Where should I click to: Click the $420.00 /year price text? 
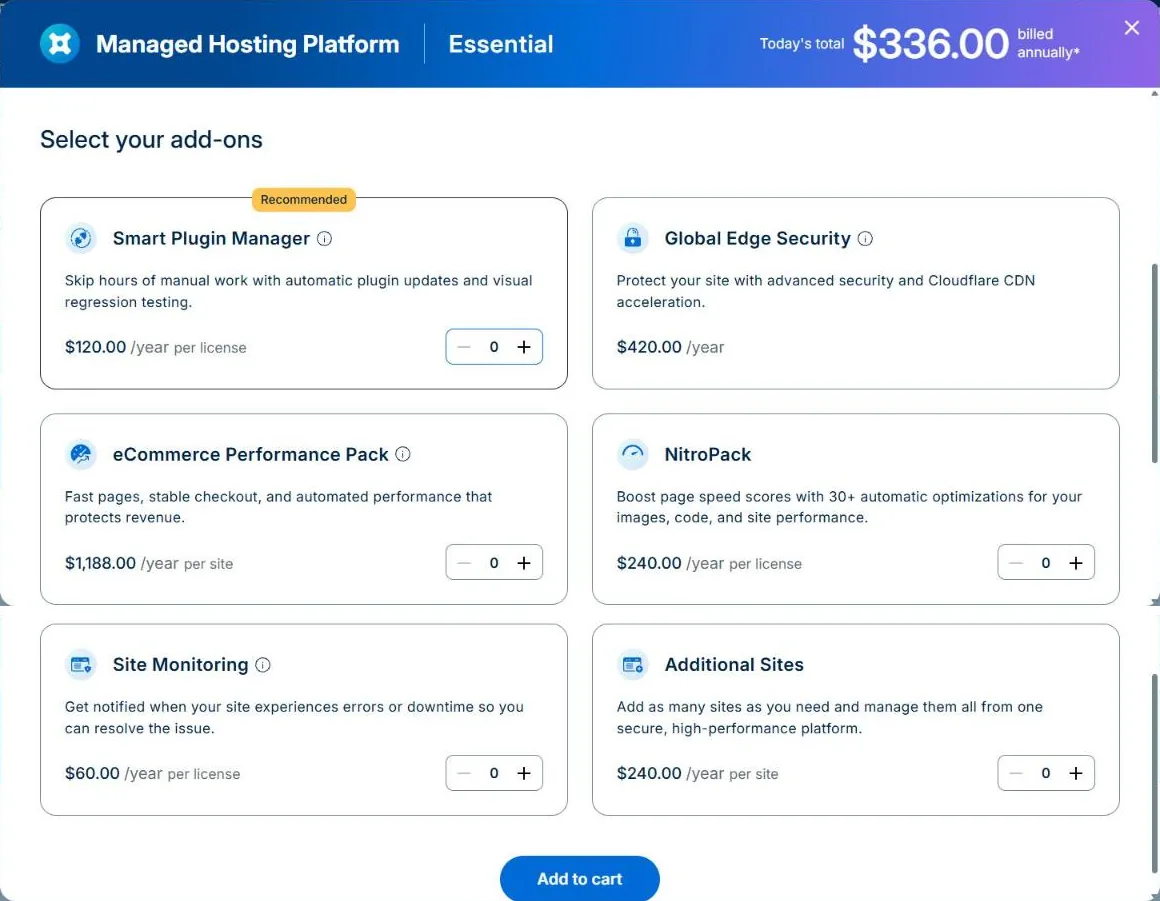point(670,347)
